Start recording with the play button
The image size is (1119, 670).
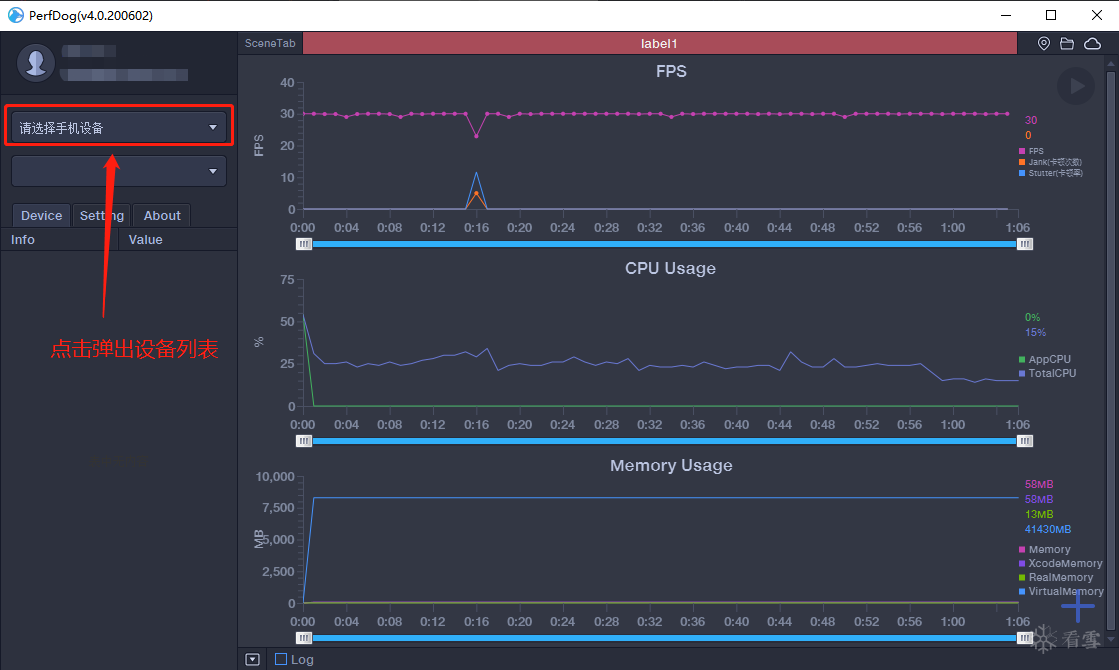tap(1075, 86)
